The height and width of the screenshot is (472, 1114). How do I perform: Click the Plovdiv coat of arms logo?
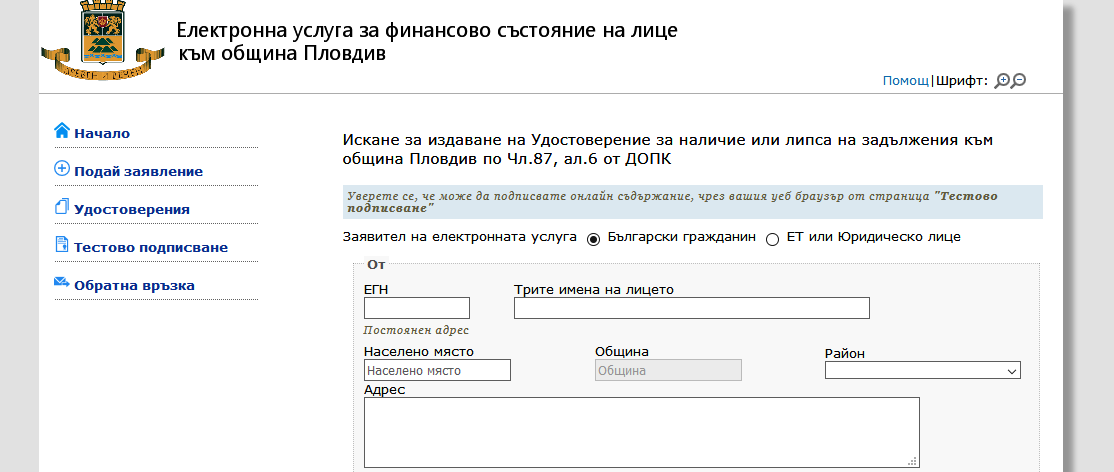coord(103,40)
